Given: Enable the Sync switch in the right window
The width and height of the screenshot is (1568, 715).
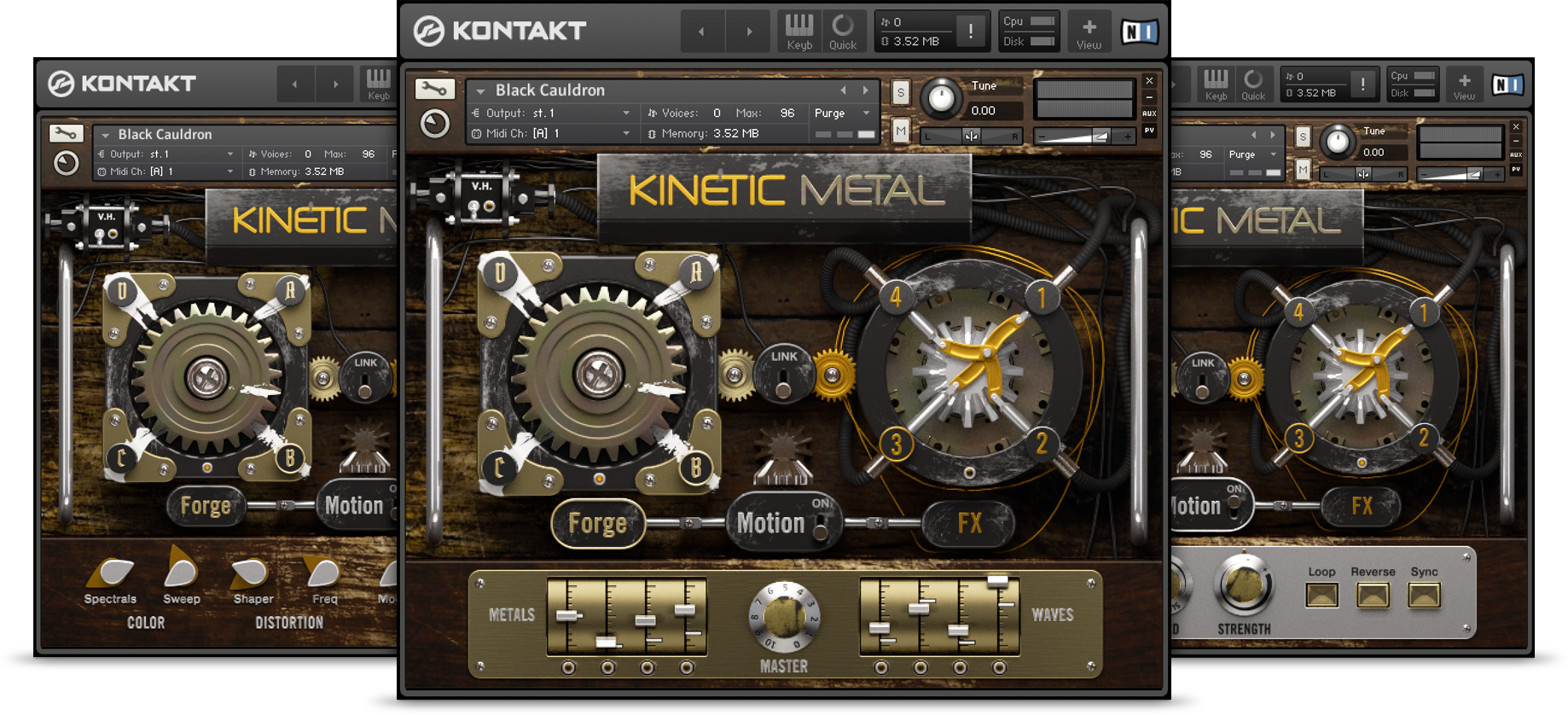Looking at the screenshot, I should [x=1424, y=595].
